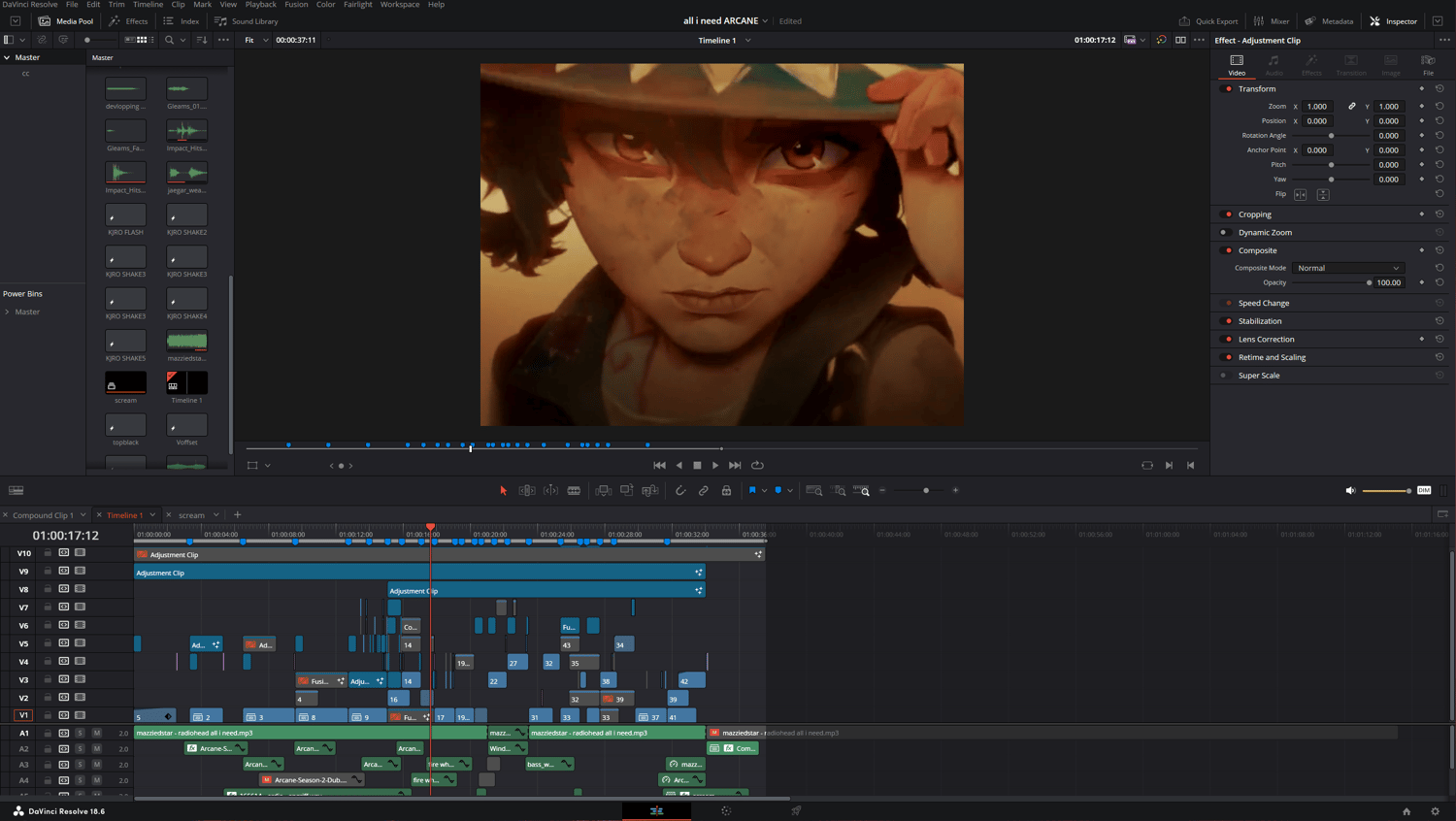
Task: Open the viewer Fit zoom dropdown
Action: click(x=255, y=40)
